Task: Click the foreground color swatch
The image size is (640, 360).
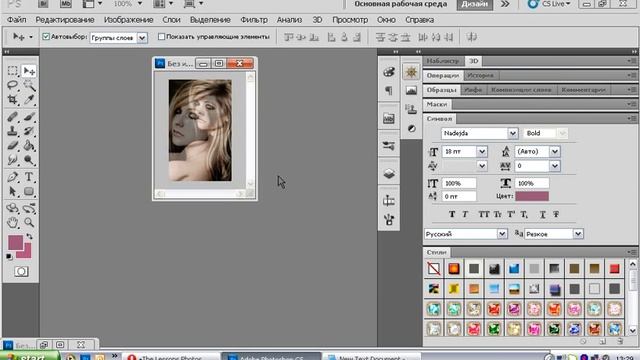Action: click(x=16, y=242)
